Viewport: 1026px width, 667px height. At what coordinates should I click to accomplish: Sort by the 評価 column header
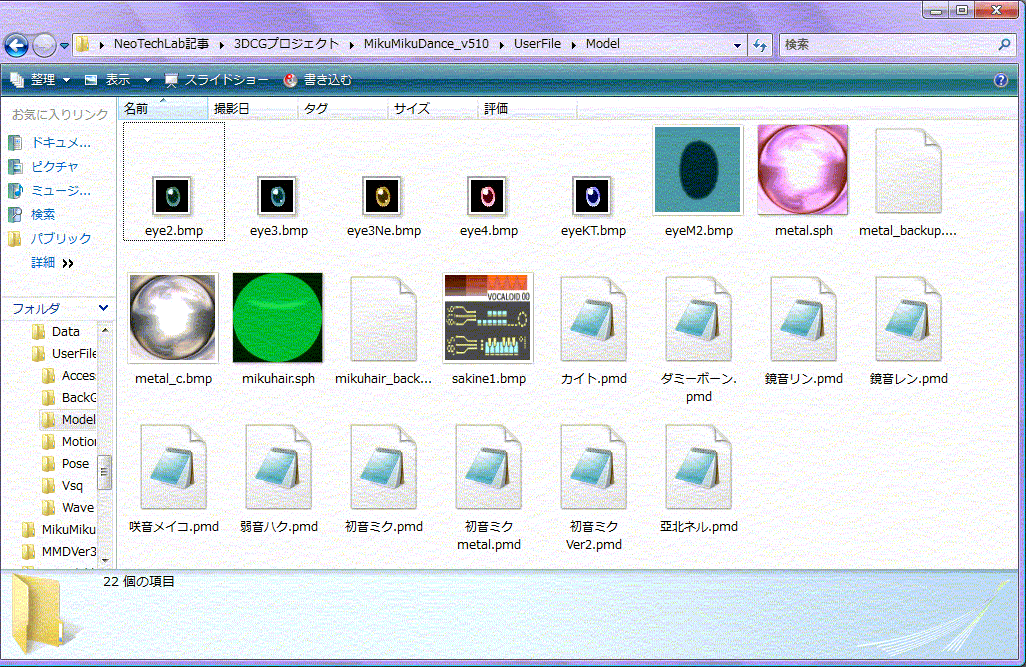click(527, 109)
